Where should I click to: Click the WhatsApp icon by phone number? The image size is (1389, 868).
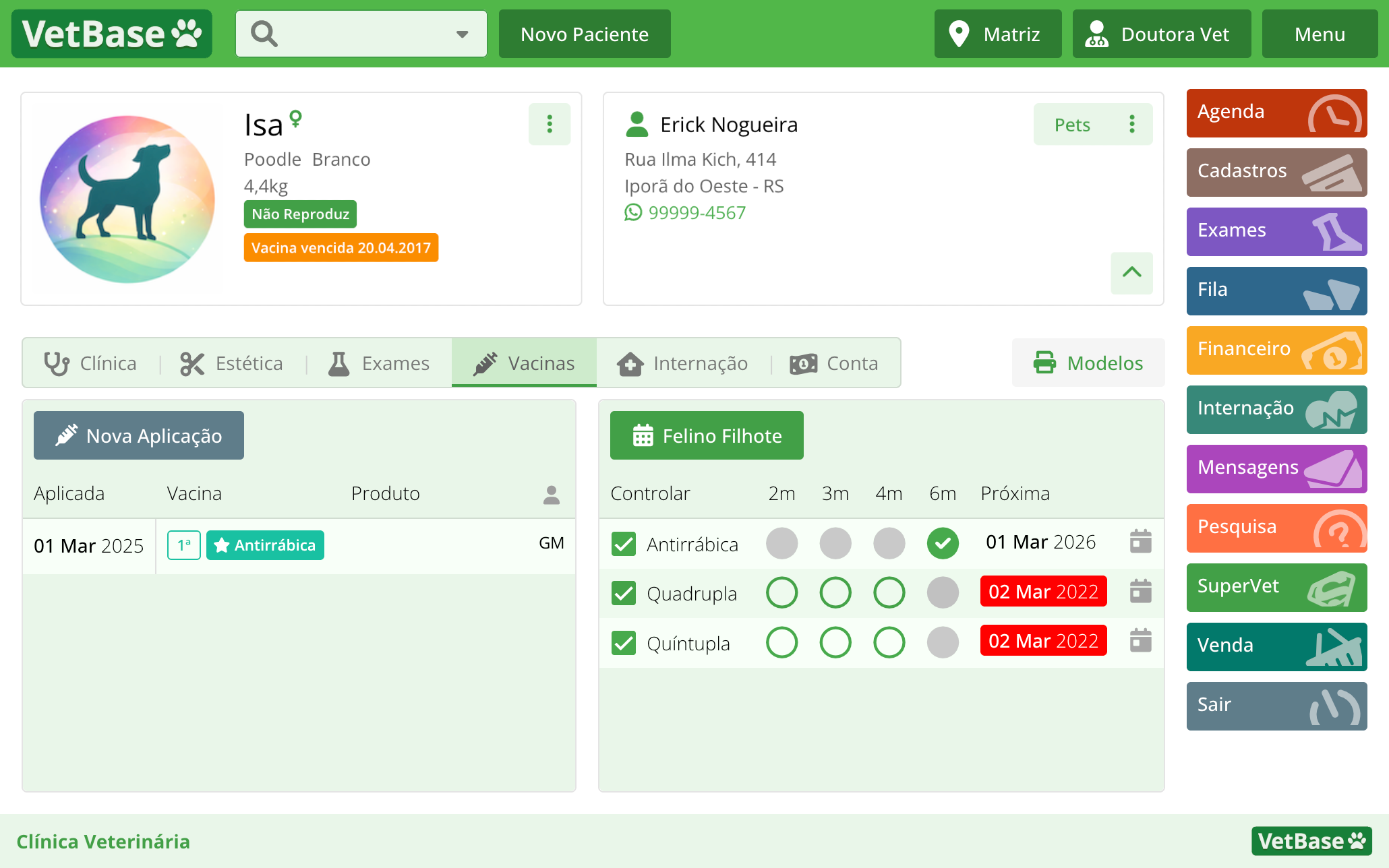(x=633, y=213)
